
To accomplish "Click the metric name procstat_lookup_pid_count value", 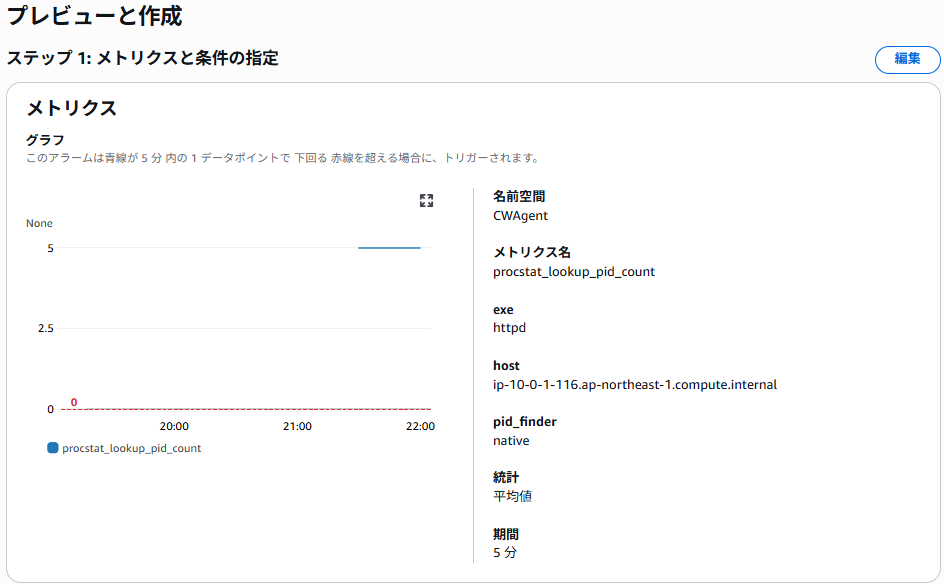I will (x=574, y=272).
